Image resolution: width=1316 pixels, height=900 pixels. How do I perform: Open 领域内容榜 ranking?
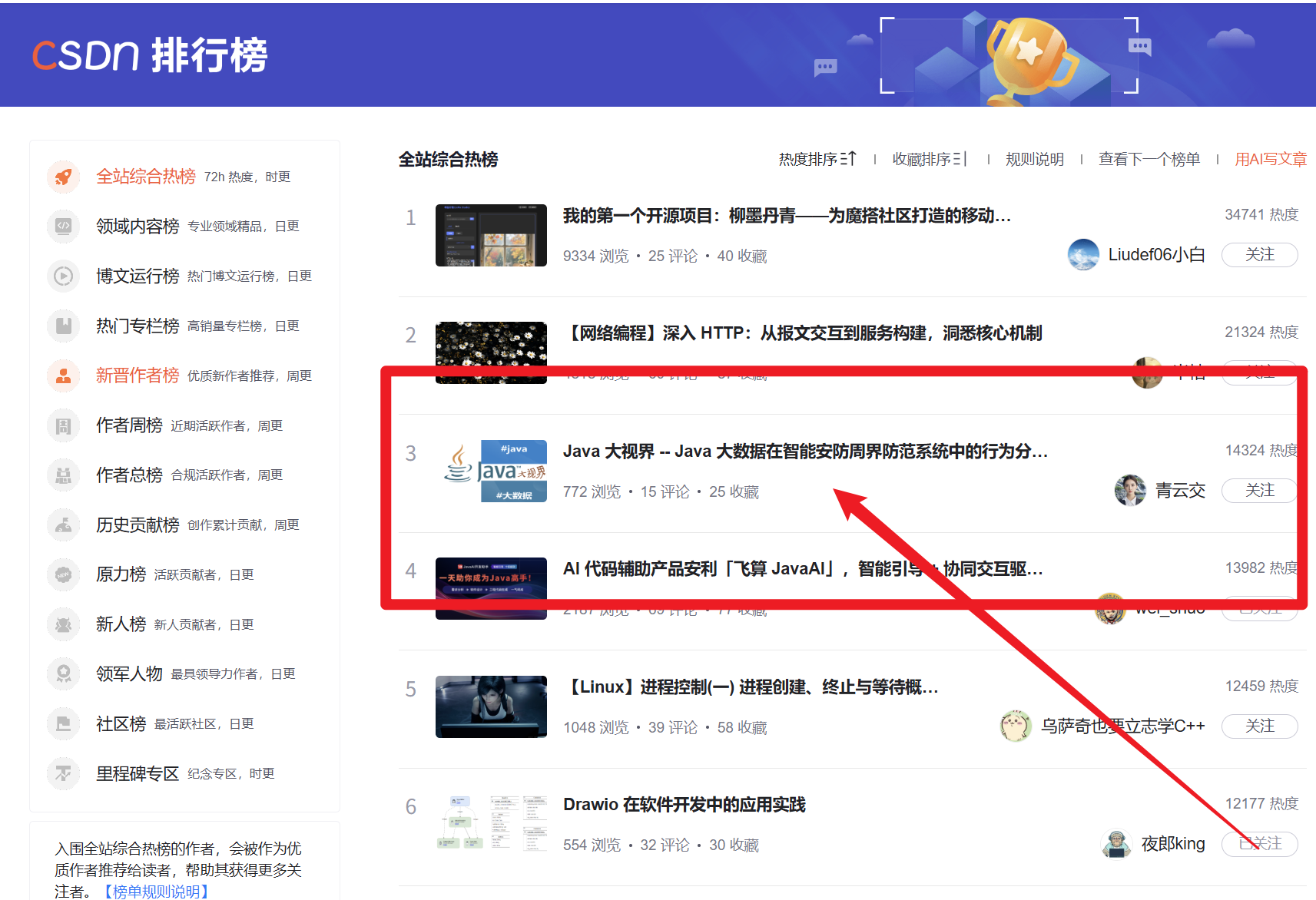(x=138, y=227)
